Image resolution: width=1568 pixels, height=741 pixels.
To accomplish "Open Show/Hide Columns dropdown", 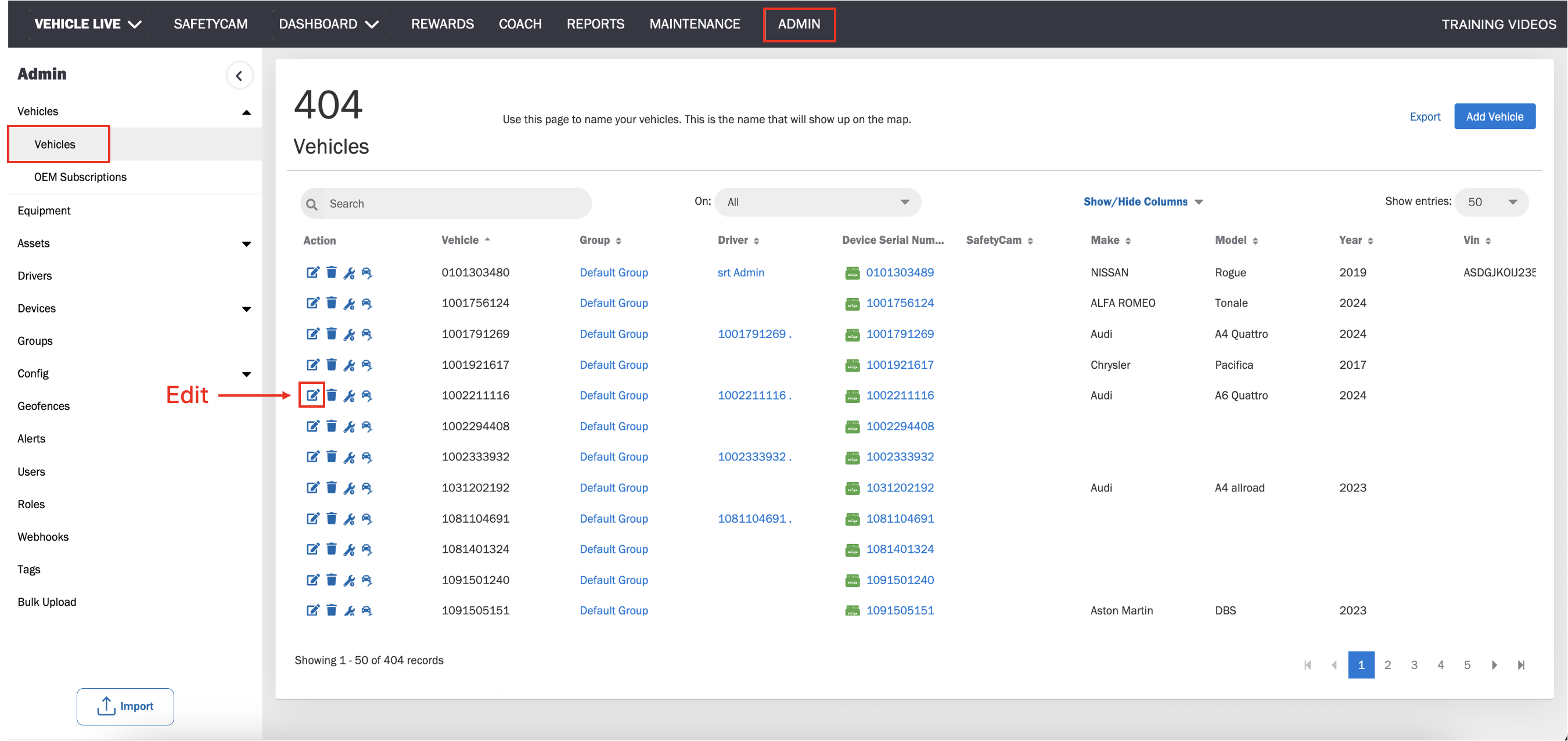I will (x=1142, y=202).
